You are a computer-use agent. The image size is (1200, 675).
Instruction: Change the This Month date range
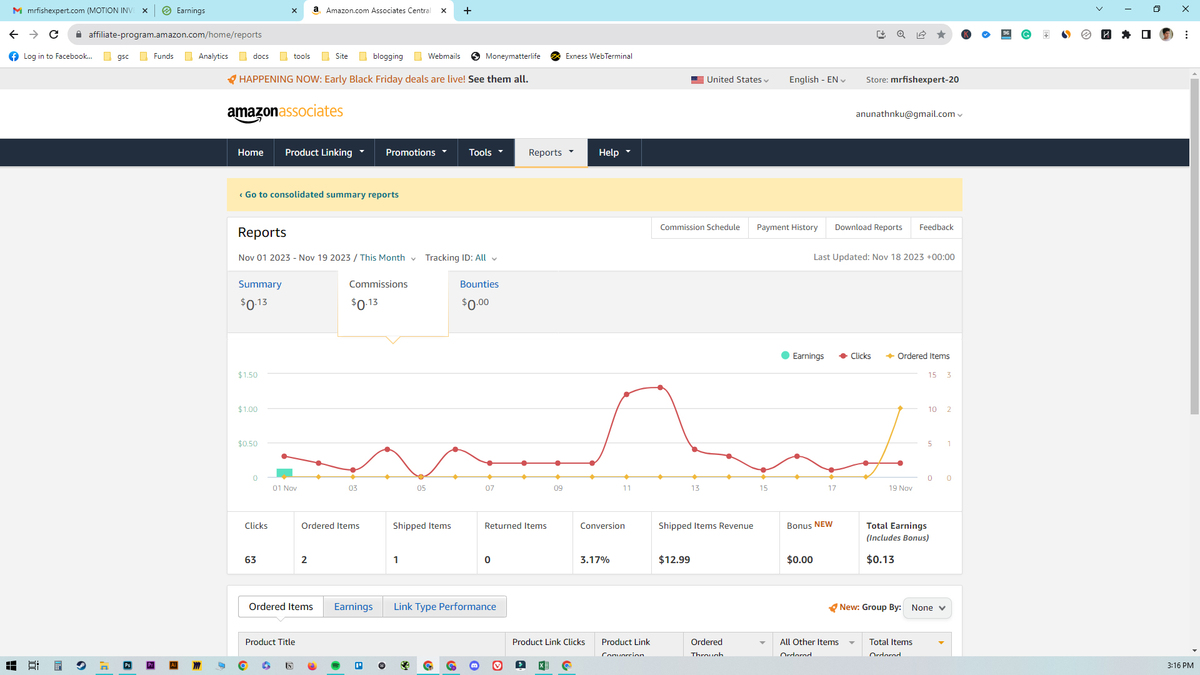tap(387, 258)
